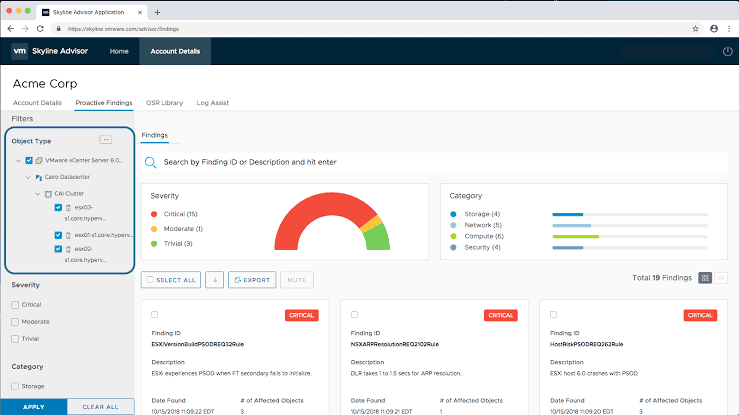The height and width of the screenshot is (415, 739).
Task: Click the VMware vm logo icon
Action: (19, 51)
